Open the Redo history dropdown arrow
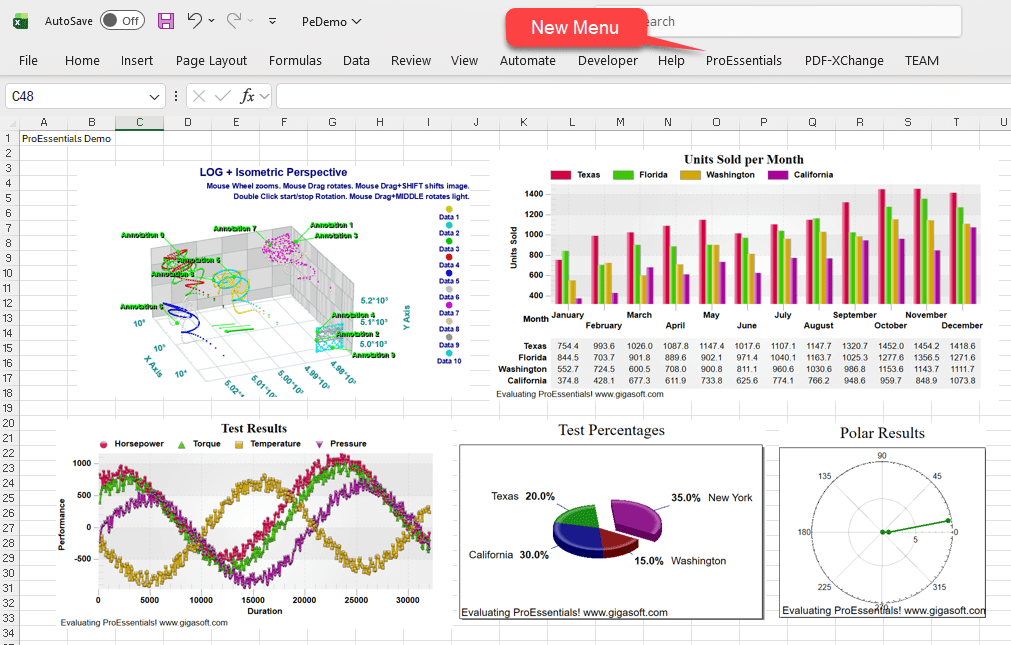 [x=251, y=21]
